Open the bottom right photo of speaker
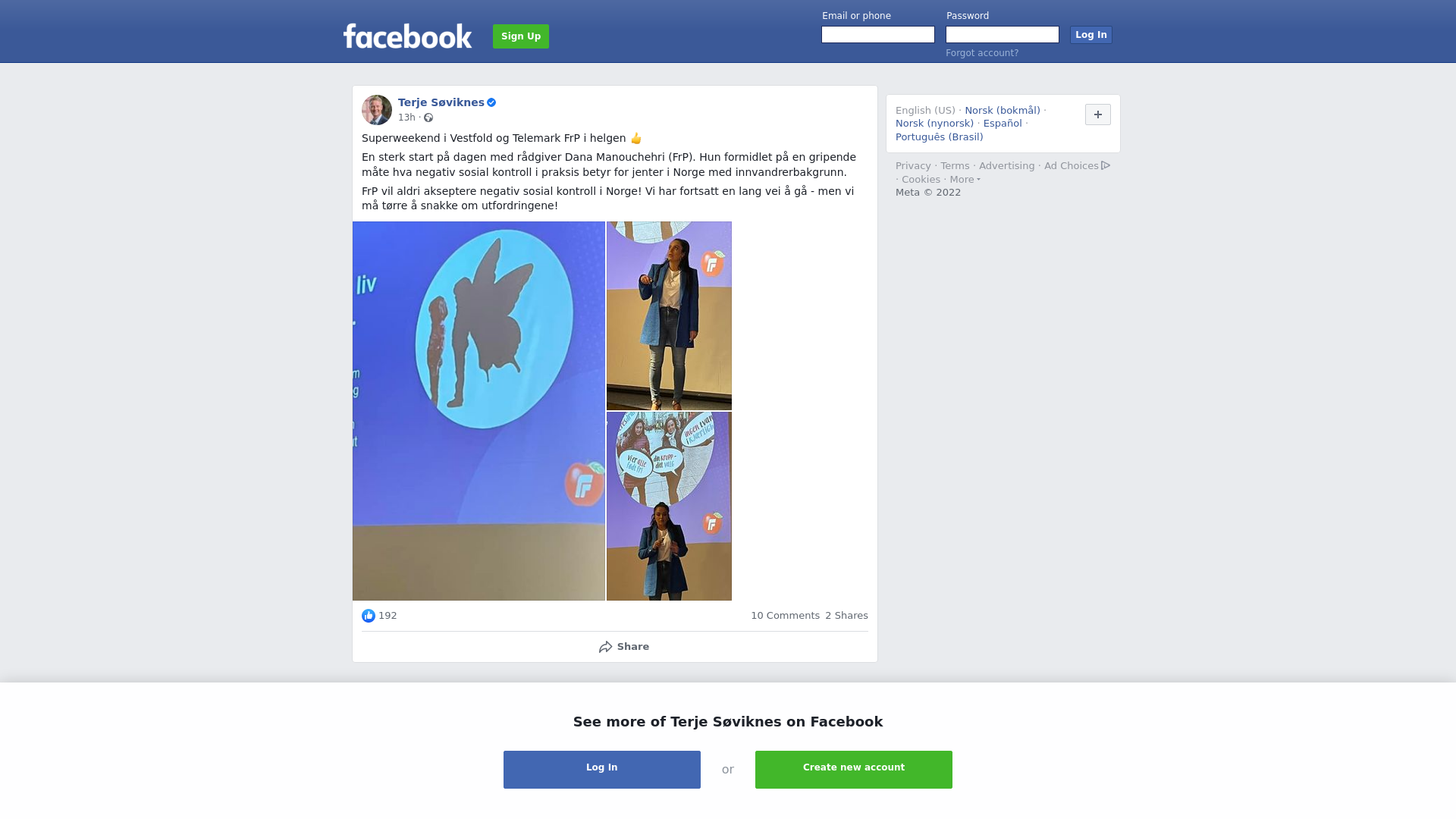This screenshot has width=1456, height=819. click(x=669, y=507)
